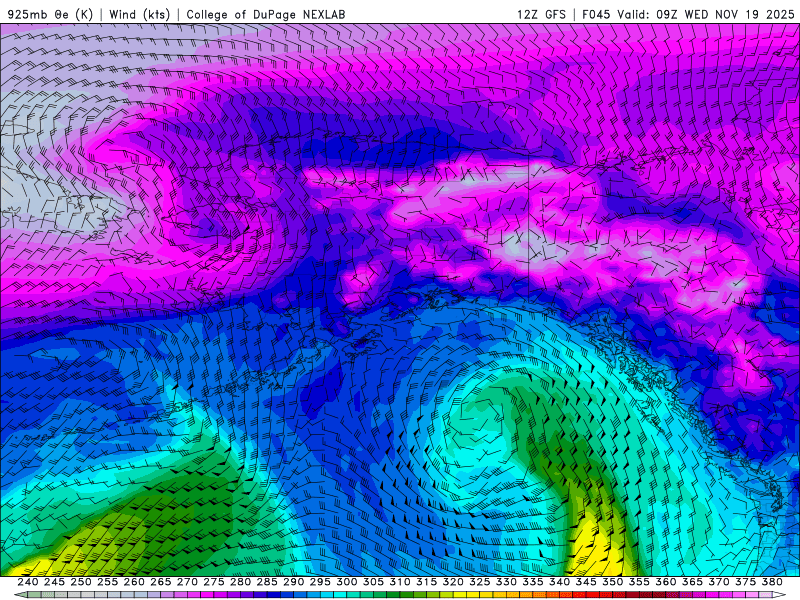Click the "F045" forecast hour label

coord(596,14)
